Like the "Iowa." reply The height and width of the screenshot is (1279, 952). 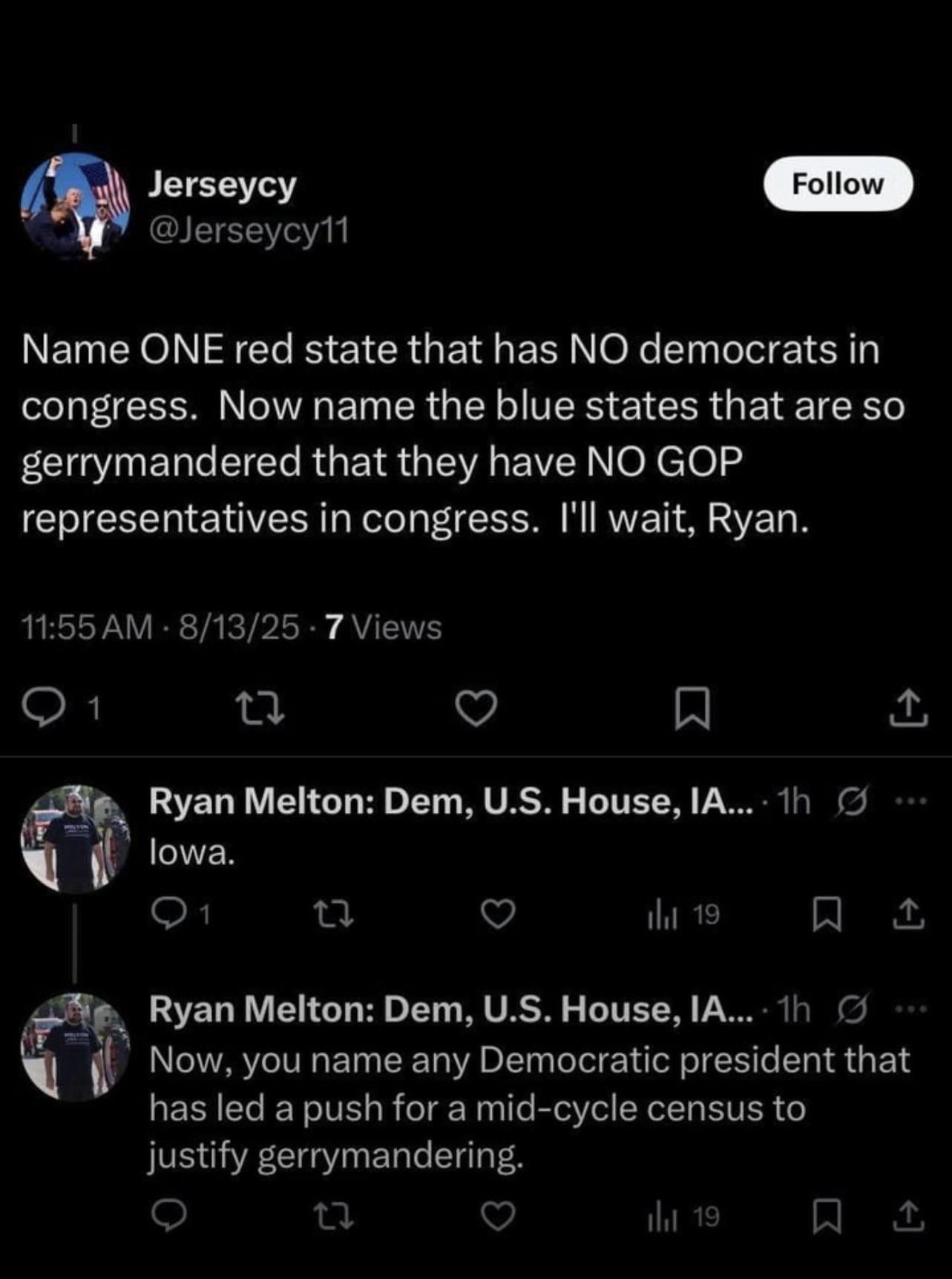[x=498, y=915]
